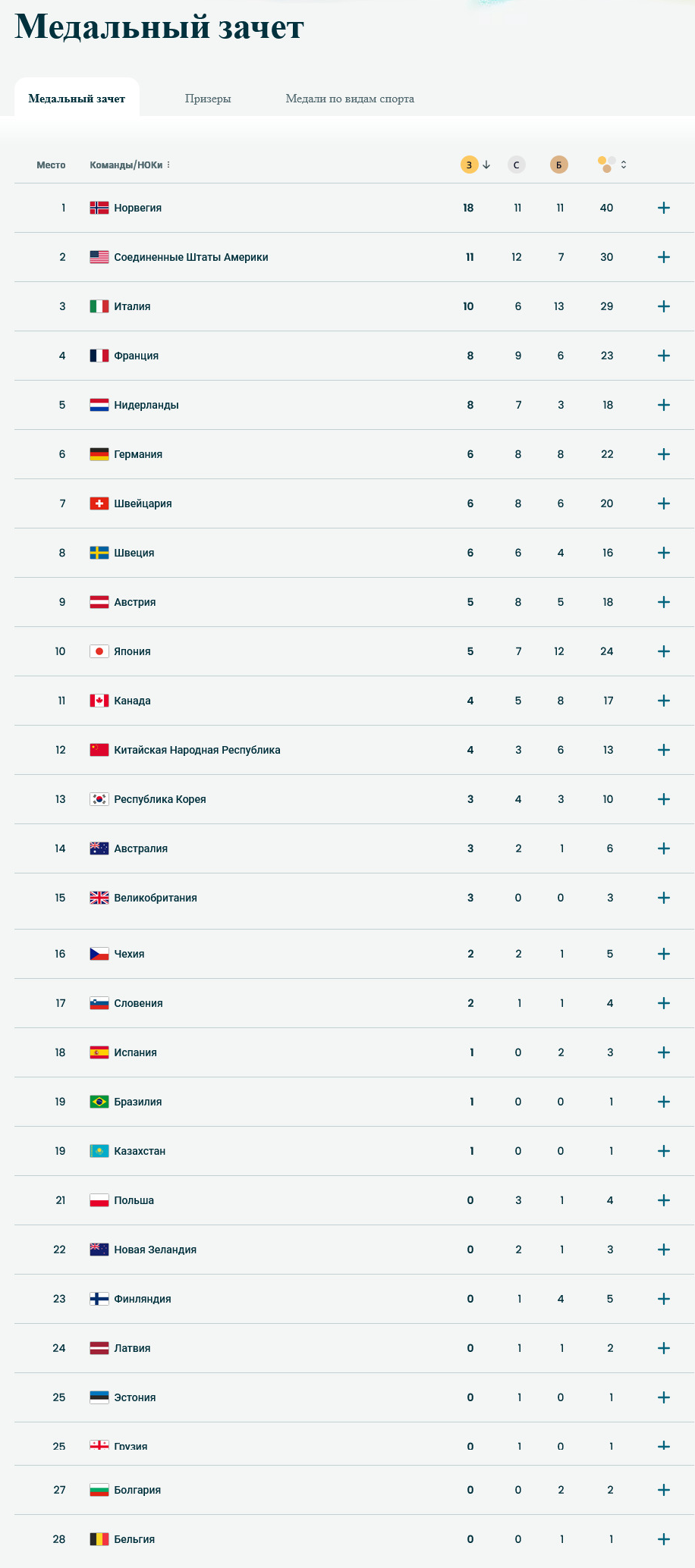Screen dimensions: 695x1568
Task: Expand Великобритания row details
Action: [663, 898]
